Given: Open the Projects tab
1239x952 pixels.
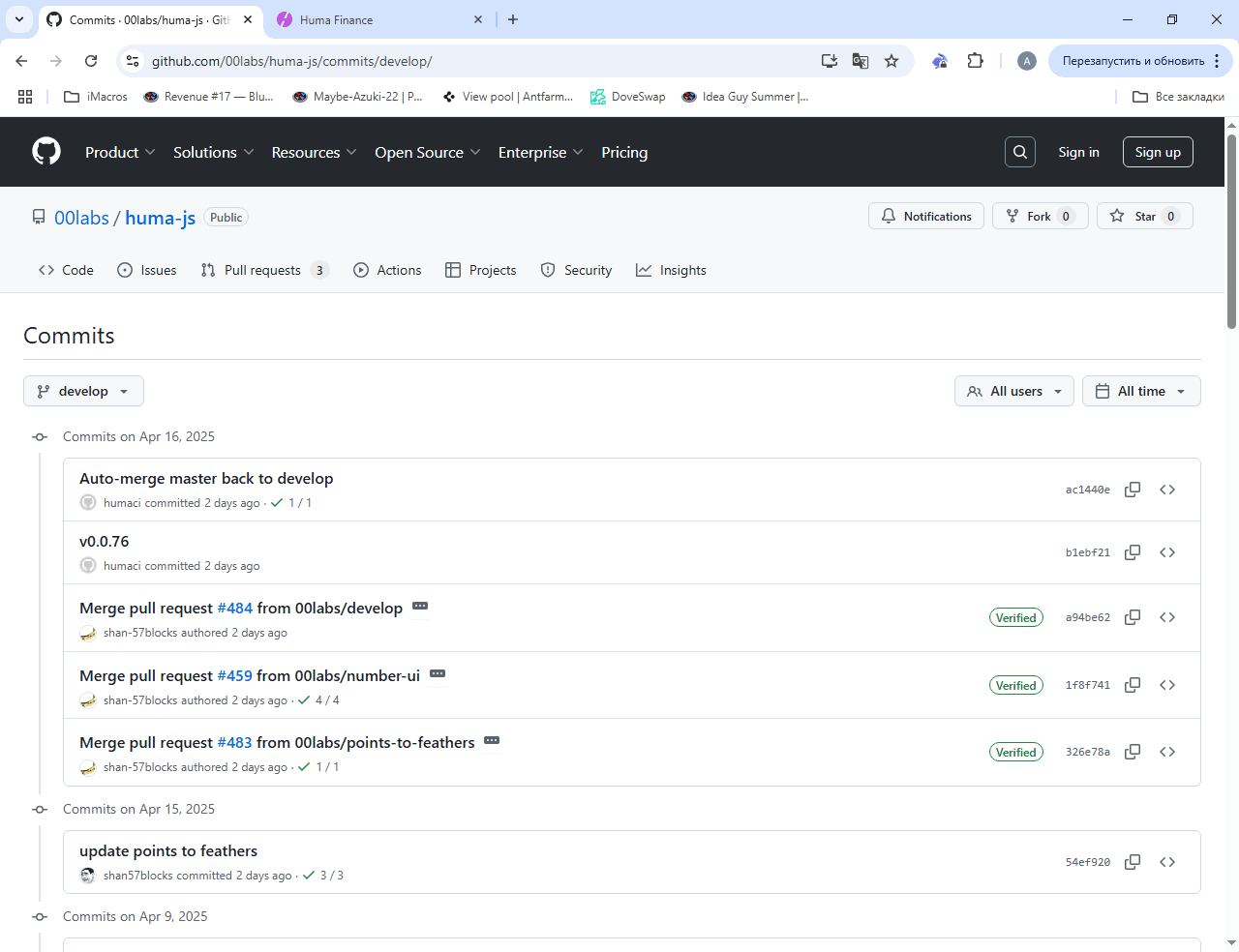Looking at the screenshot, I should [x=481, y=270].
